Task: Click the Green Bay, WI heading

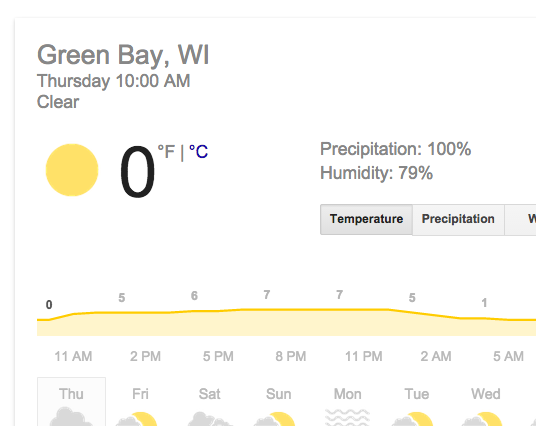Action: coord(123,55)
